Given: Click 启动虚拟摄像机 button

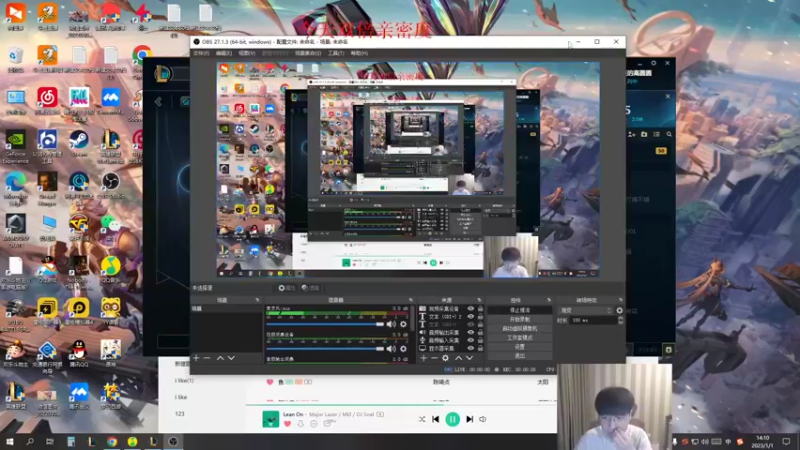Looking at the screenshot, I should click(519, 329).
